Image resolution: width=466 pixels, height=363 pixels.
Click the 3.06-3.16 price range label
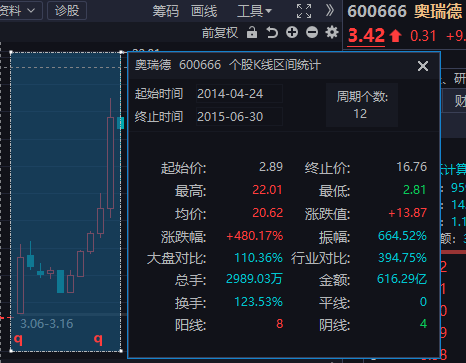coord(47,324)
